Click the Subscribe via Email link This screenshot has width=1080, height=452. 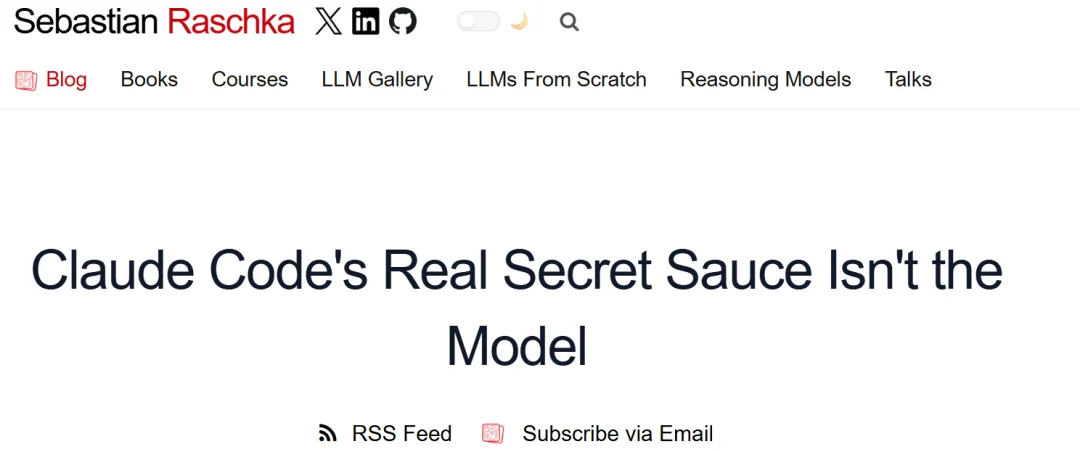pyautogui.click(x=618, y=433)
